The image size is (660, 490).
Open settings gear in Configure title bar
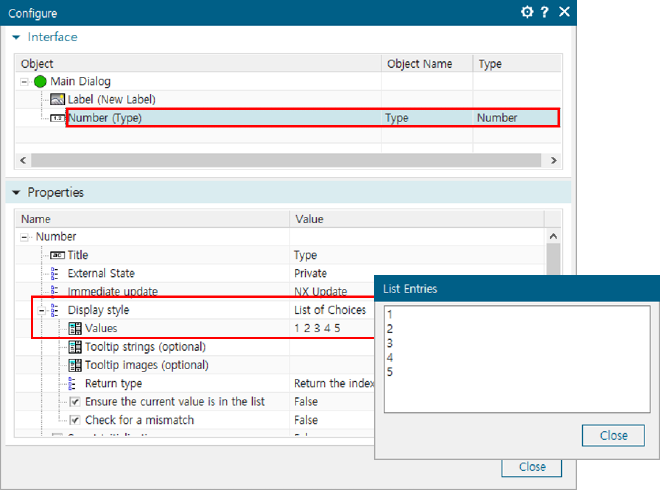[527, 12]
